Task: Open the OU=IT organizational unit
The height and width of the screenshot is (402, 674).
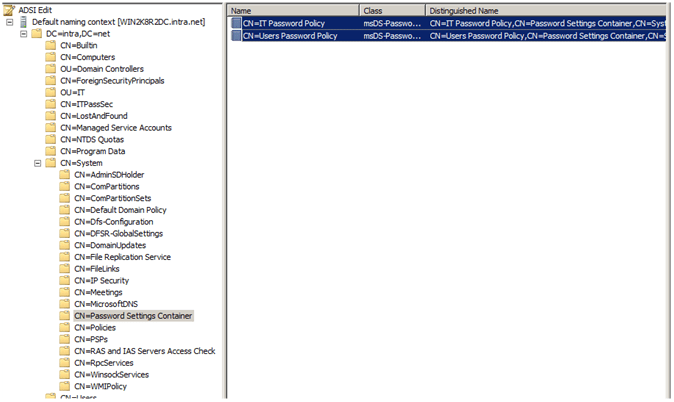Action: 72,92
